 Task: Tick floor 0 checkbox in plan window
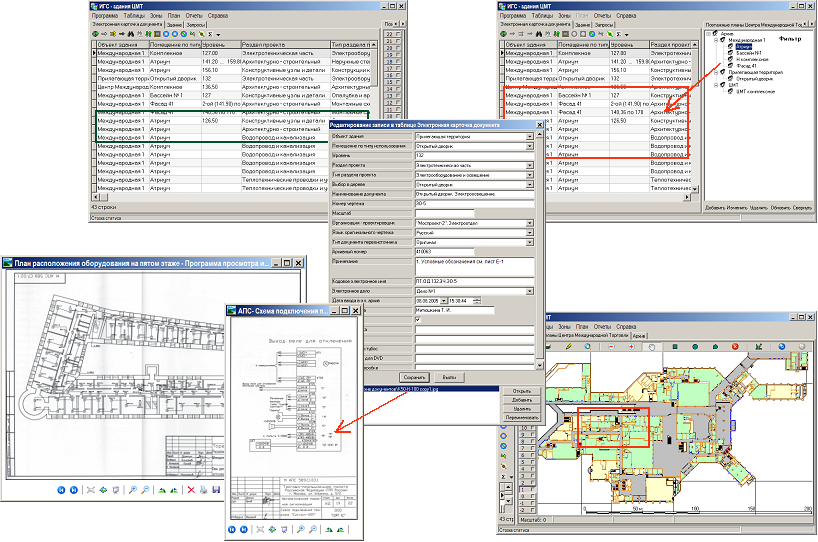point(532,496)
